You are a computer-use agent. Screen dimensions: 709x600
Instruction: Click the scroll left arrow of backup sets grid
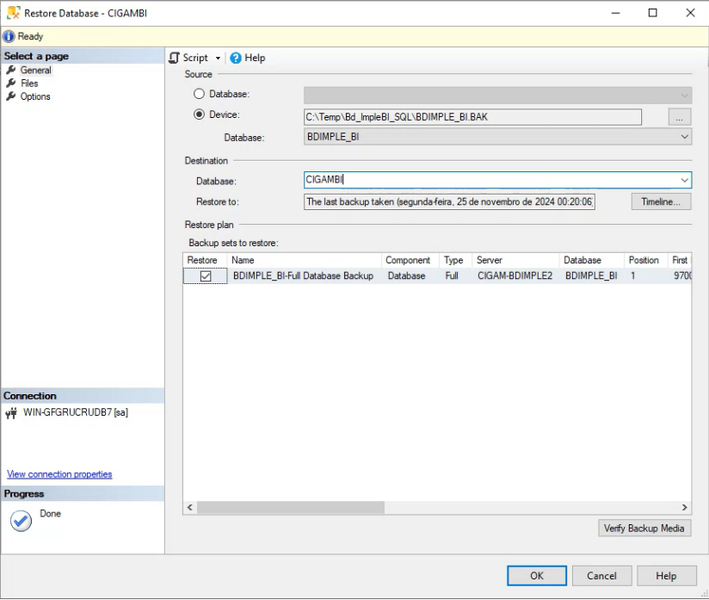pyautogui.click(x=190, y=507)
